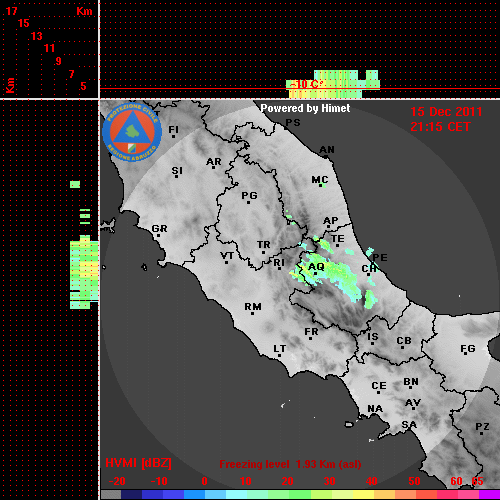This screenshot has width=500, height=500.
Task: Click the CB city marker
Action: (402, 347)
